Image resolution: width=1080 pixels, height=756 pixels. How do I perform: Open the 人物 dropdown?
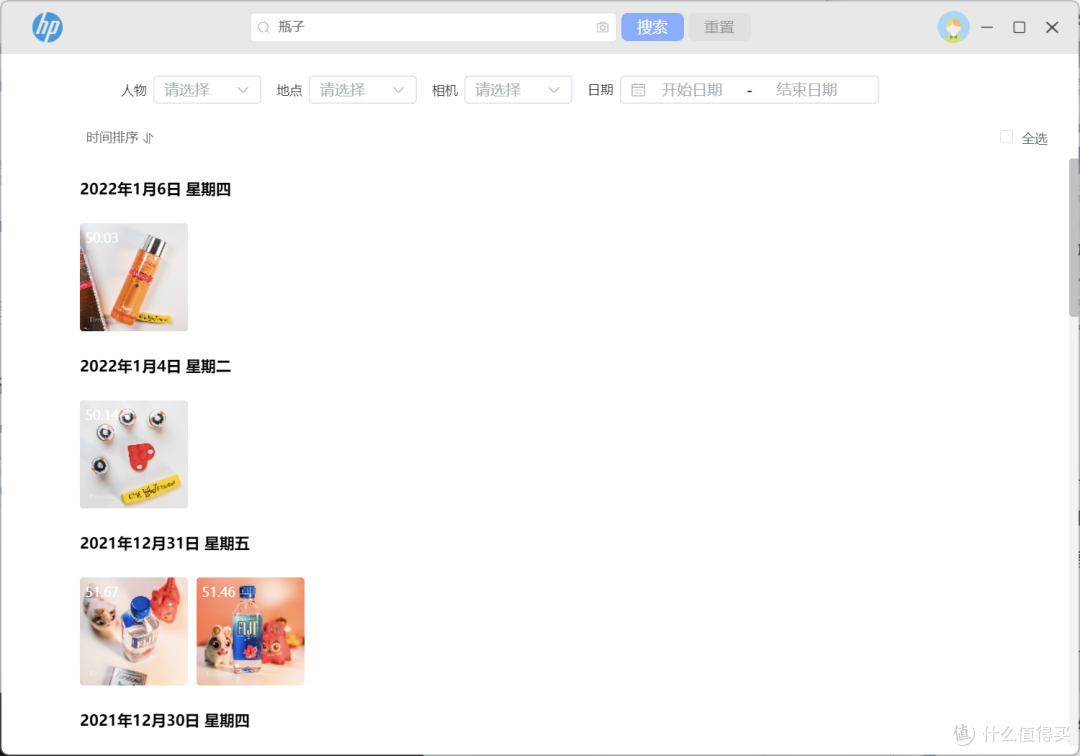(x=207, y=90)
